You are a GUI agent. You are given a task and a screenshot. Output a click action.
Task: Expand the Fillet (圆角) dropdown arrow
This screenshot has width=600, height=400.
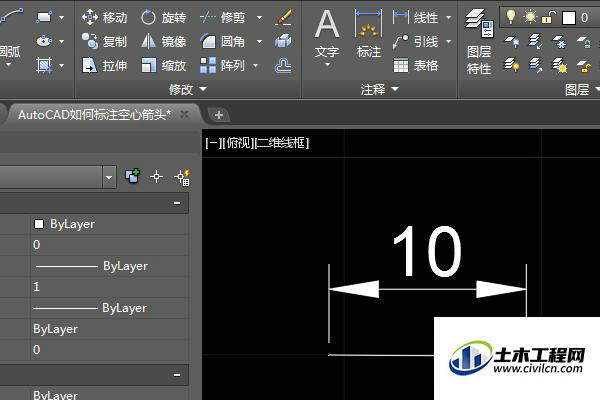point(259,41)
